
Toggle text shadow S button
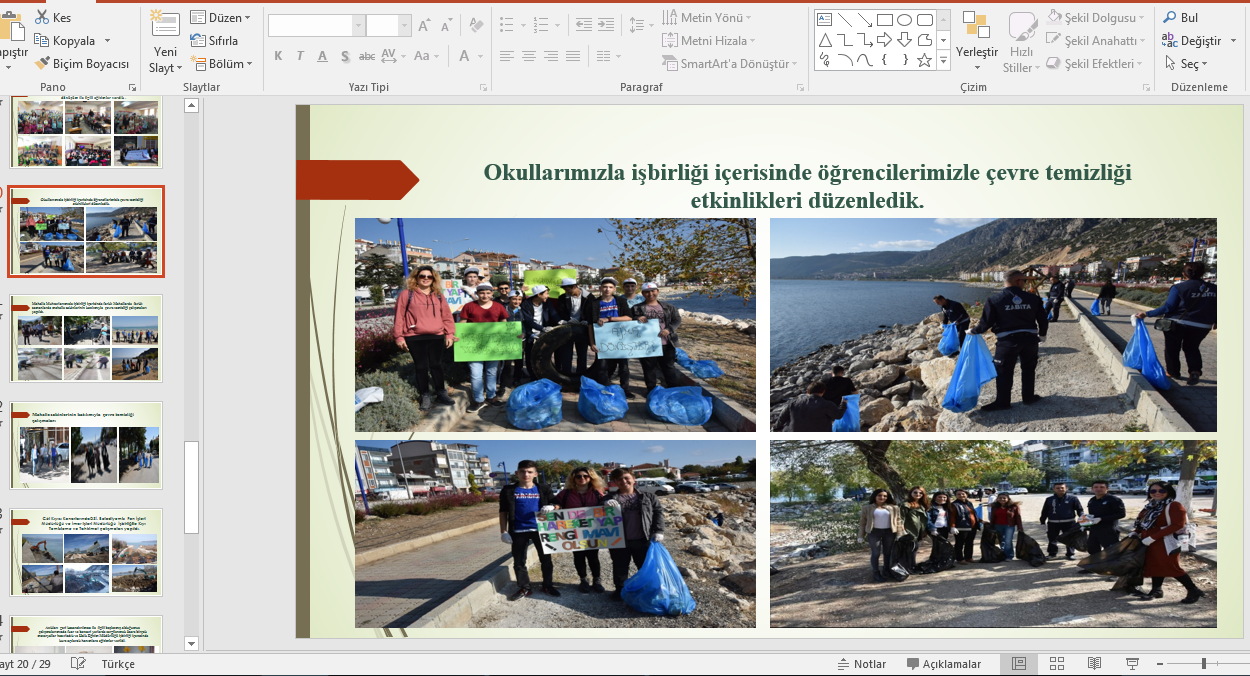pos(345,56)
